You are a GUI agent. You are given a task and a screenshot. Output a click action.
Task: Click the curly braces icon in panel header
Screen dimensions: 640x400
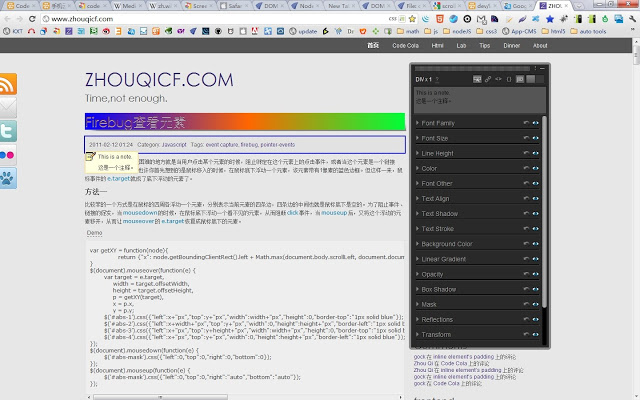click(x=509, y=79)
